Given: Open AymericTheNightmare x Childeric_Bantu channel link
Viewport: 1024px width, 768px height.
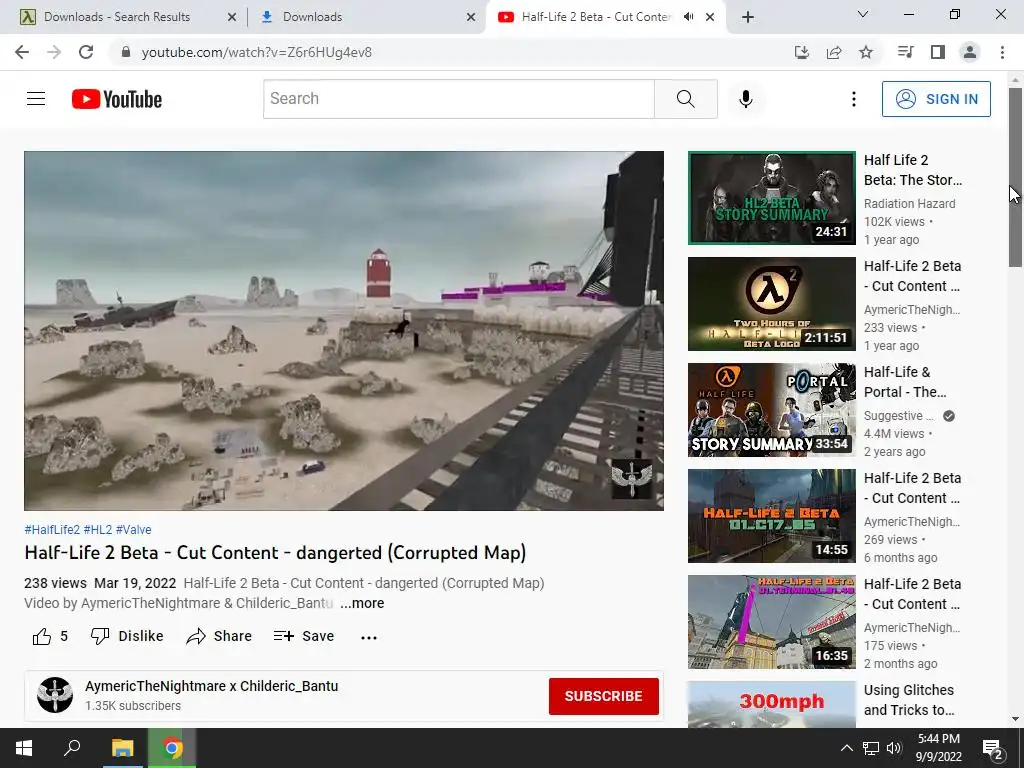Looking at the screenshot, I should [212, 686].
